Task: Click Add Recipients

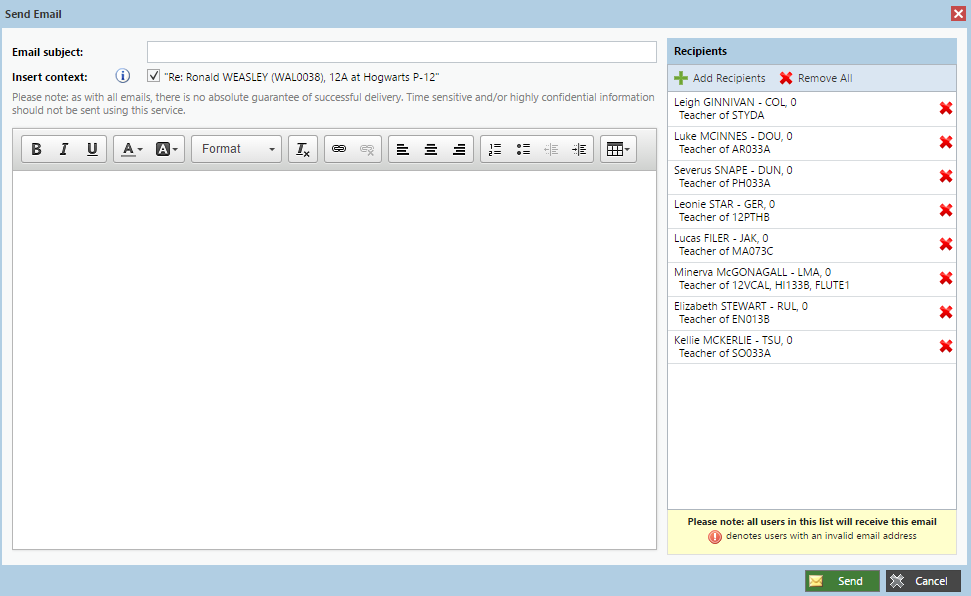Action: [x=720, y=78]
